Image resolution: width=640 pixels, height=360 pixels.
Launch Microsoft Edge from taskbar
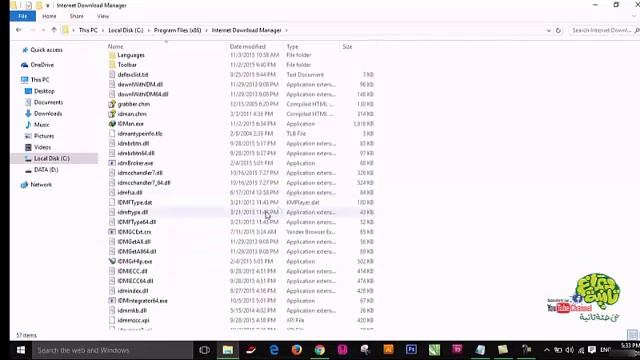pyautogui.click(x=274, y=350)
